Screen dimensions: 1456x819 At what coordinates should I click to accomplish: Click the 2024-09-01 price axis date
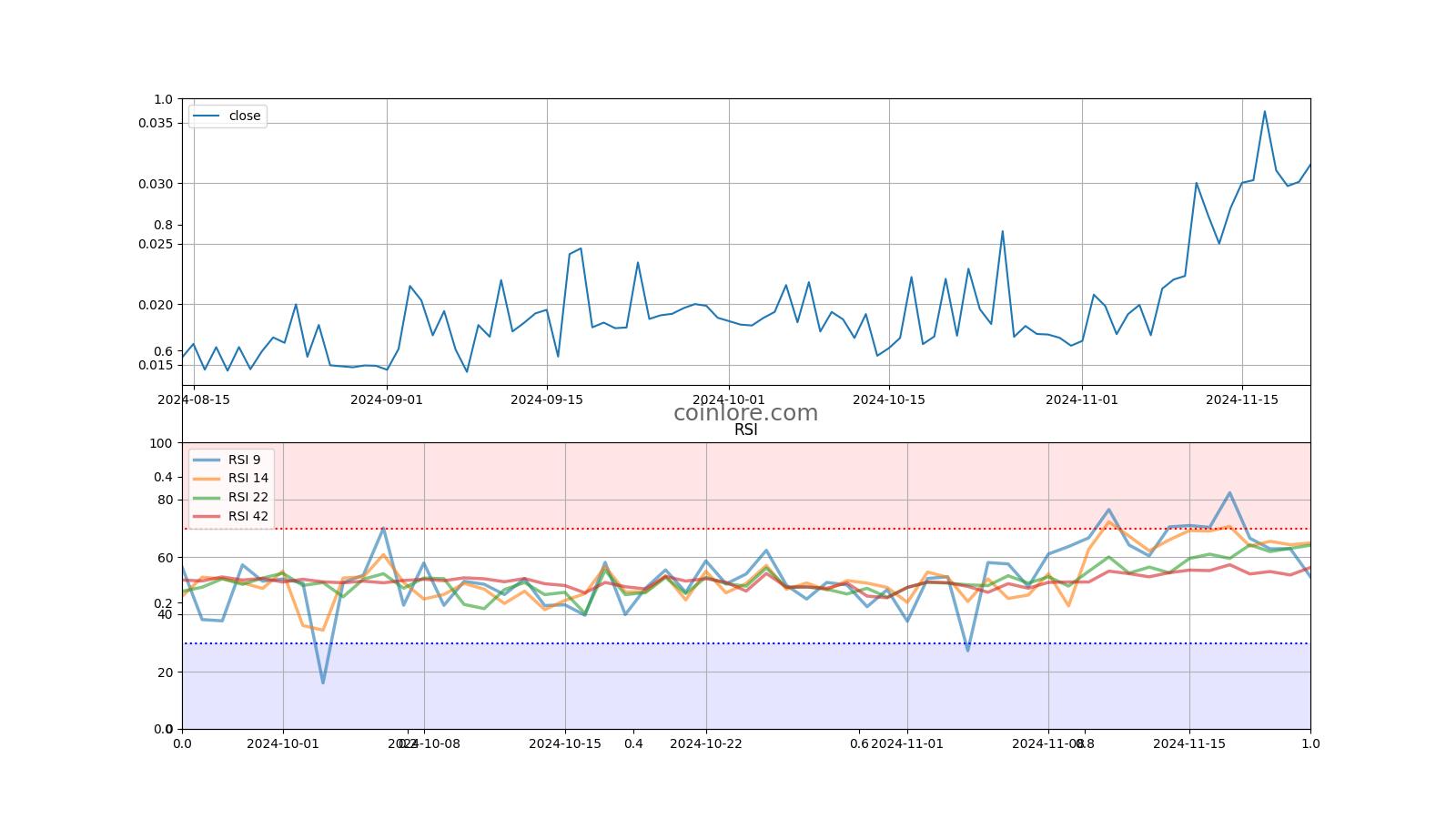pyautogui.click(x=387, y=399)
